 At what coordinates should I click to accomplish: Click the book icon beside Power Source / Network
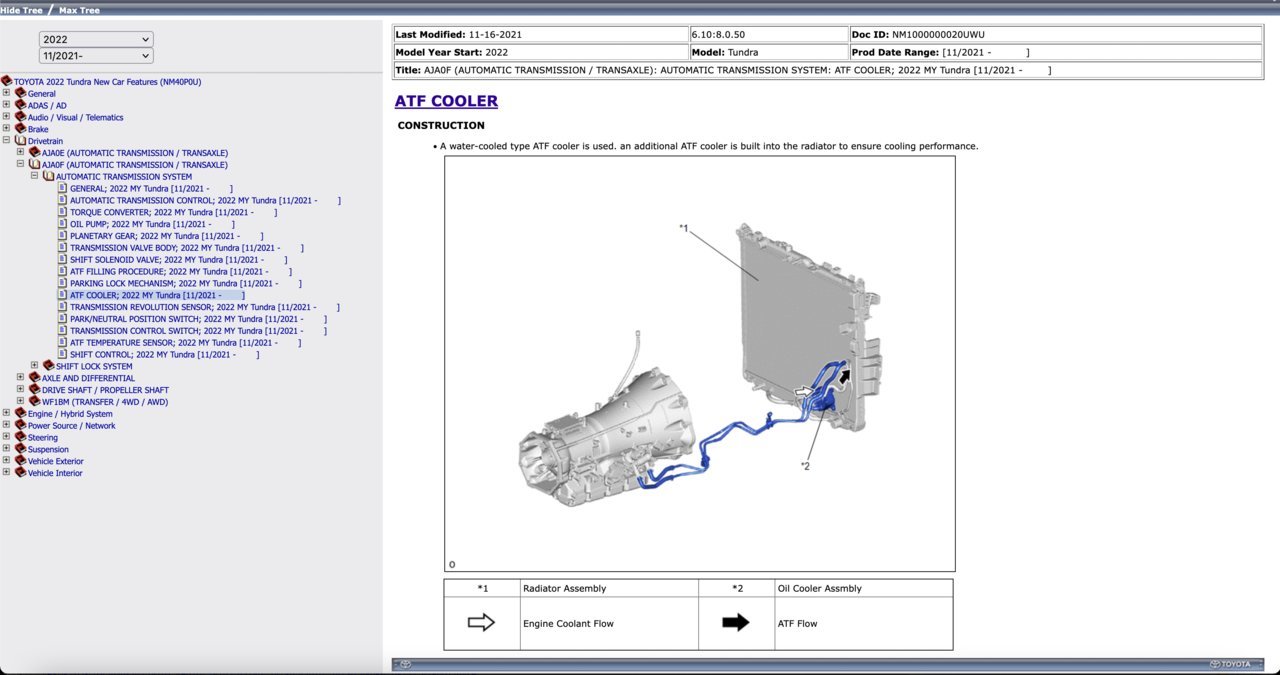[20, 425]
